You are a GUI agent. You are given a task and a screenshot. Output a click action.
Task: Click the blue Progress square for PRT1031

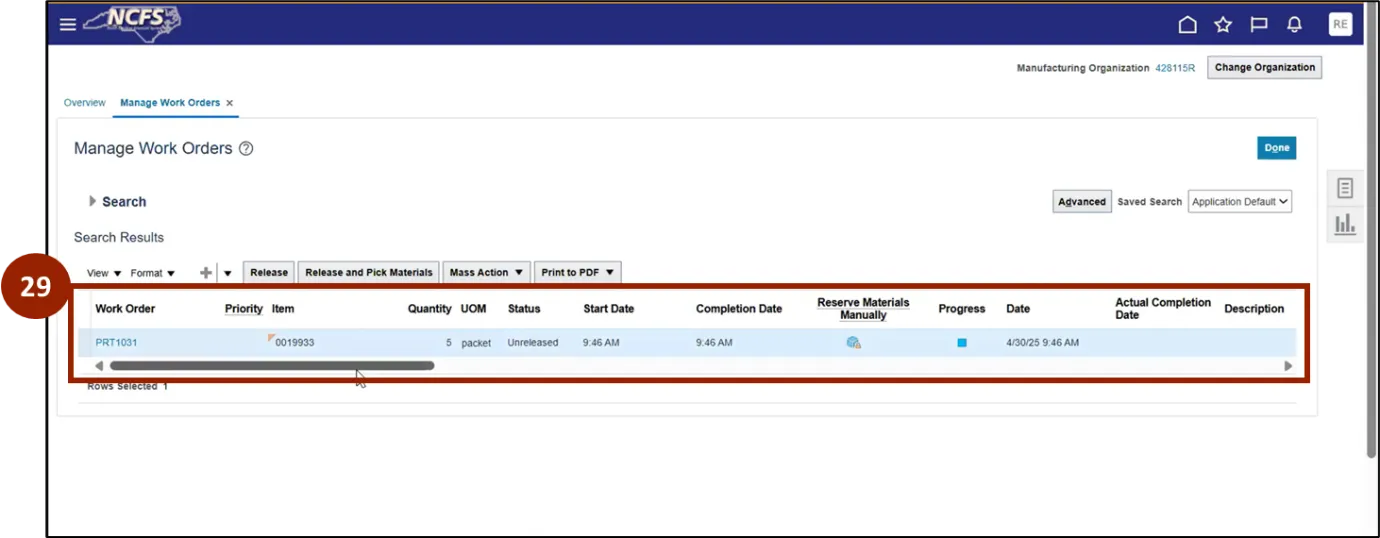click(962, 342)
